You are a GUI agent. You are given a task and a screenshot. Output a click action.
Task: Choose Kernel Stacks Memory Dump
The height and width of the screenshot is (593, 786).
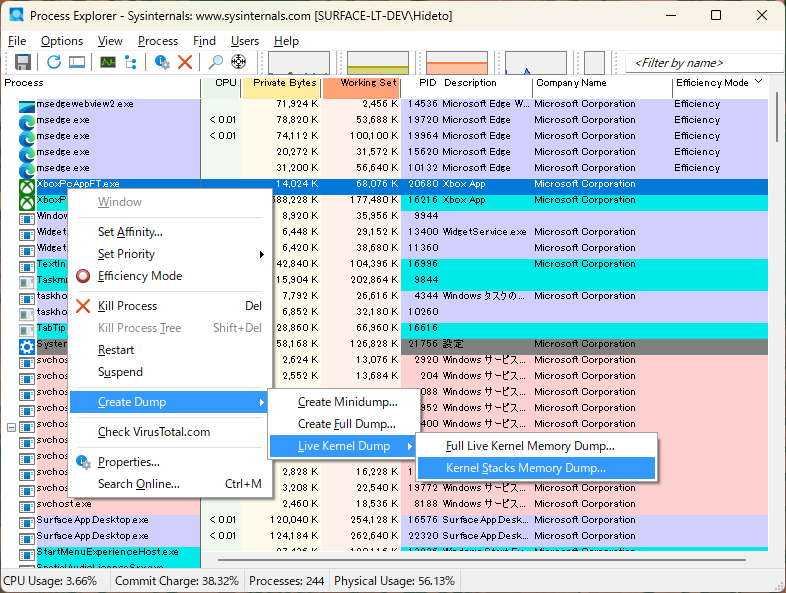tap(536, 468)
